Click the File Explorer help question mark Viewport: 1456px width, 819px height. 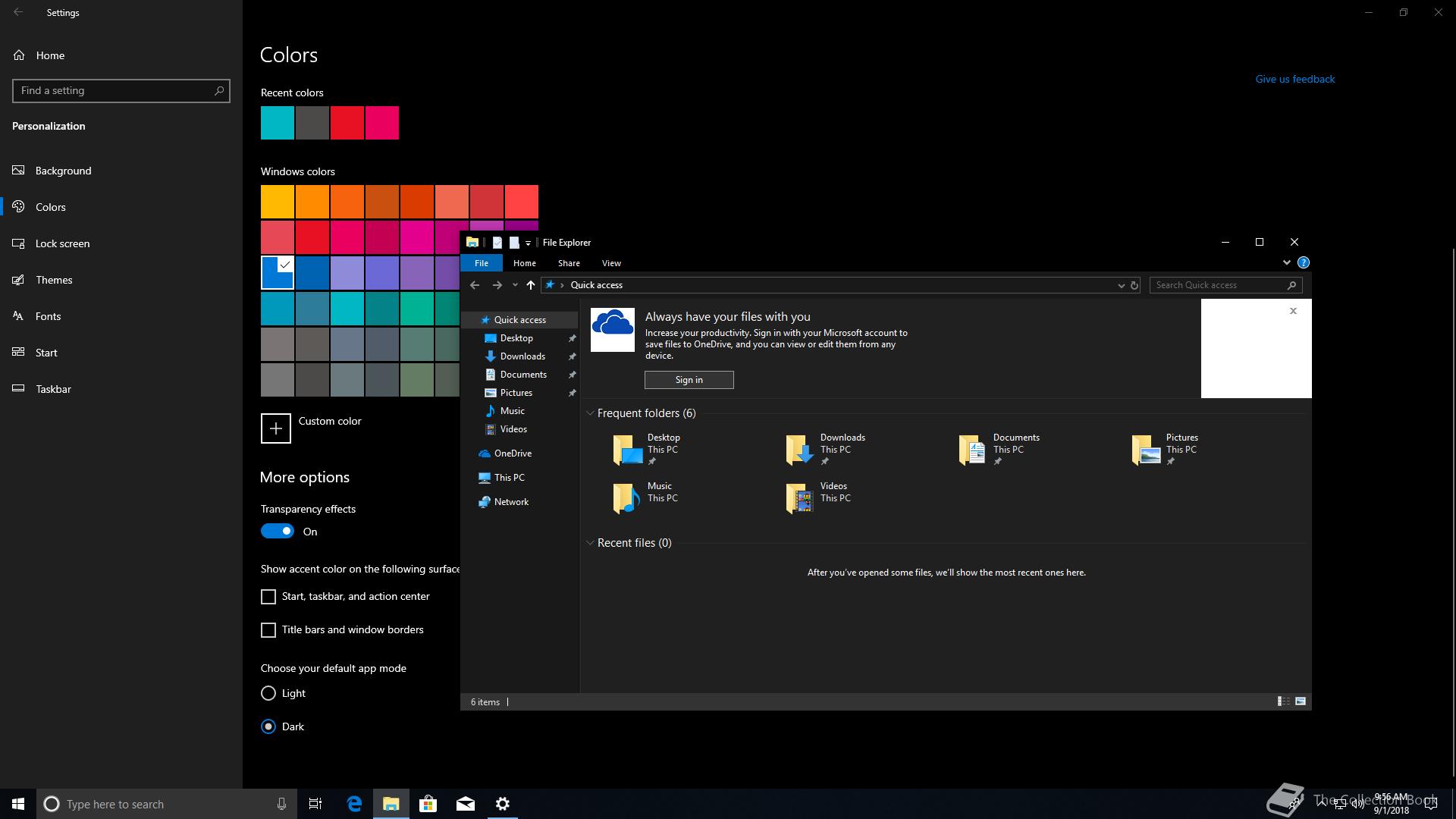click(x=1304, y=262)
